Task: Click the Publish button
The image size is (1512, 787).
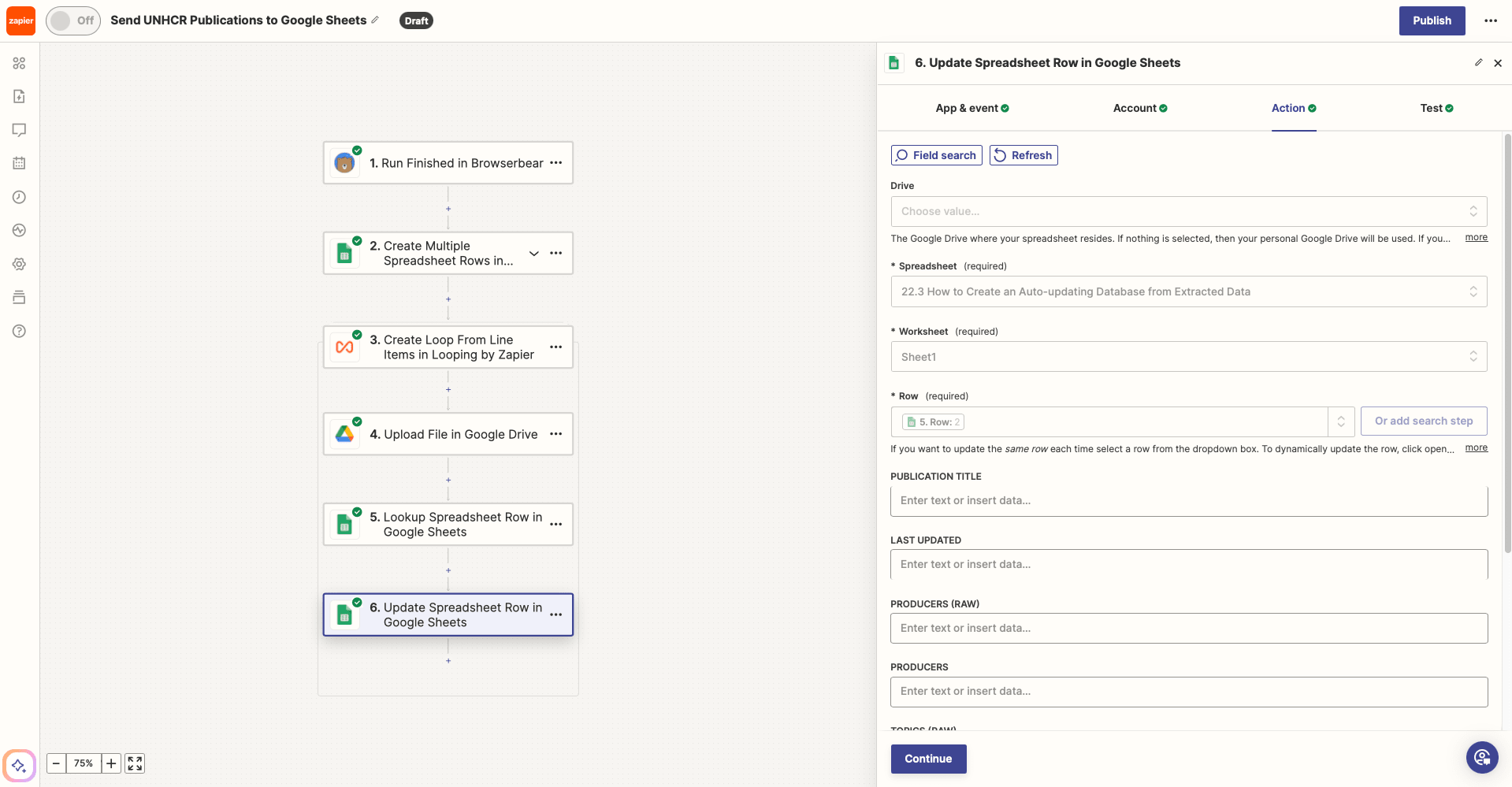Action: (1432, 20)
